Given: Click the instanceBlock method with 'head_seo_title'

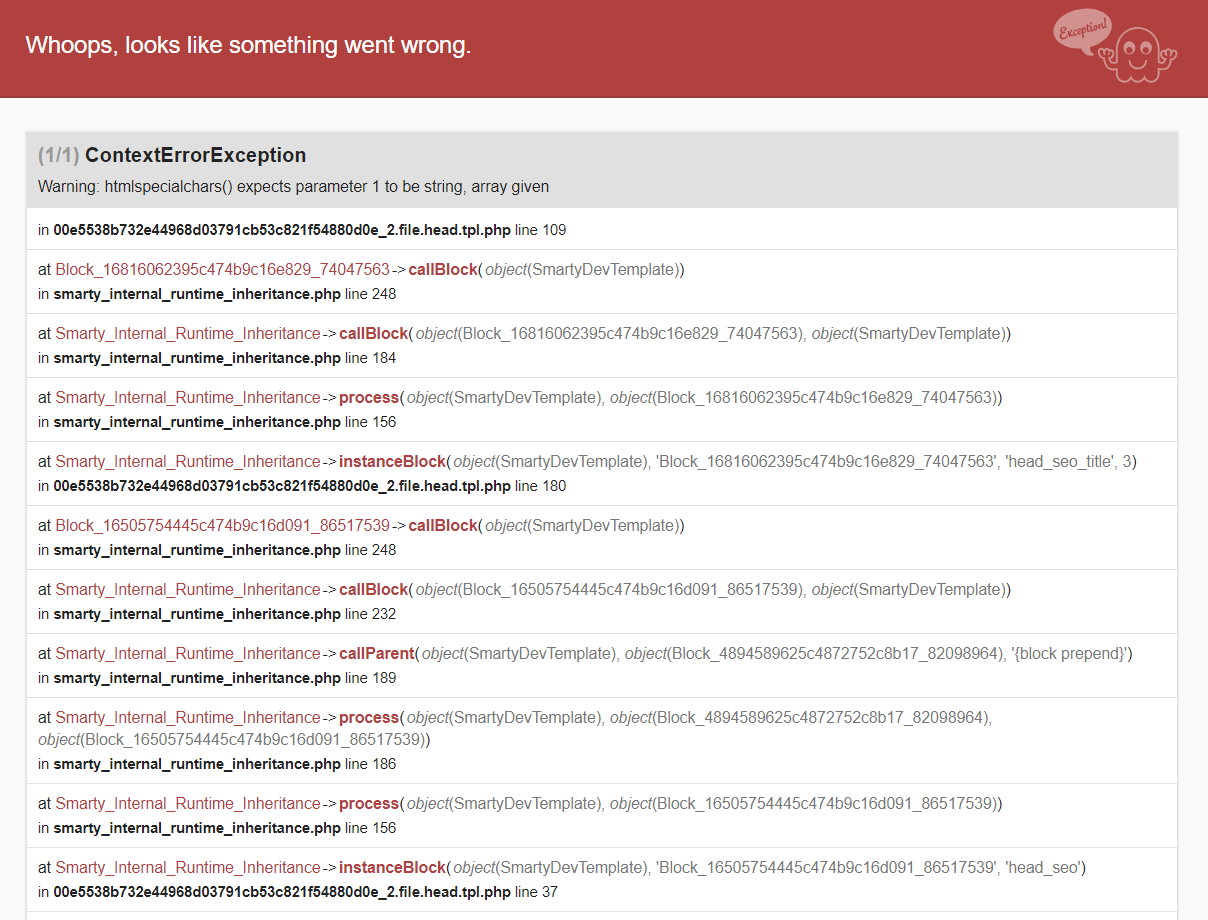Looking at the screenshot, I should pyautogui.click(x=392, y=461).
